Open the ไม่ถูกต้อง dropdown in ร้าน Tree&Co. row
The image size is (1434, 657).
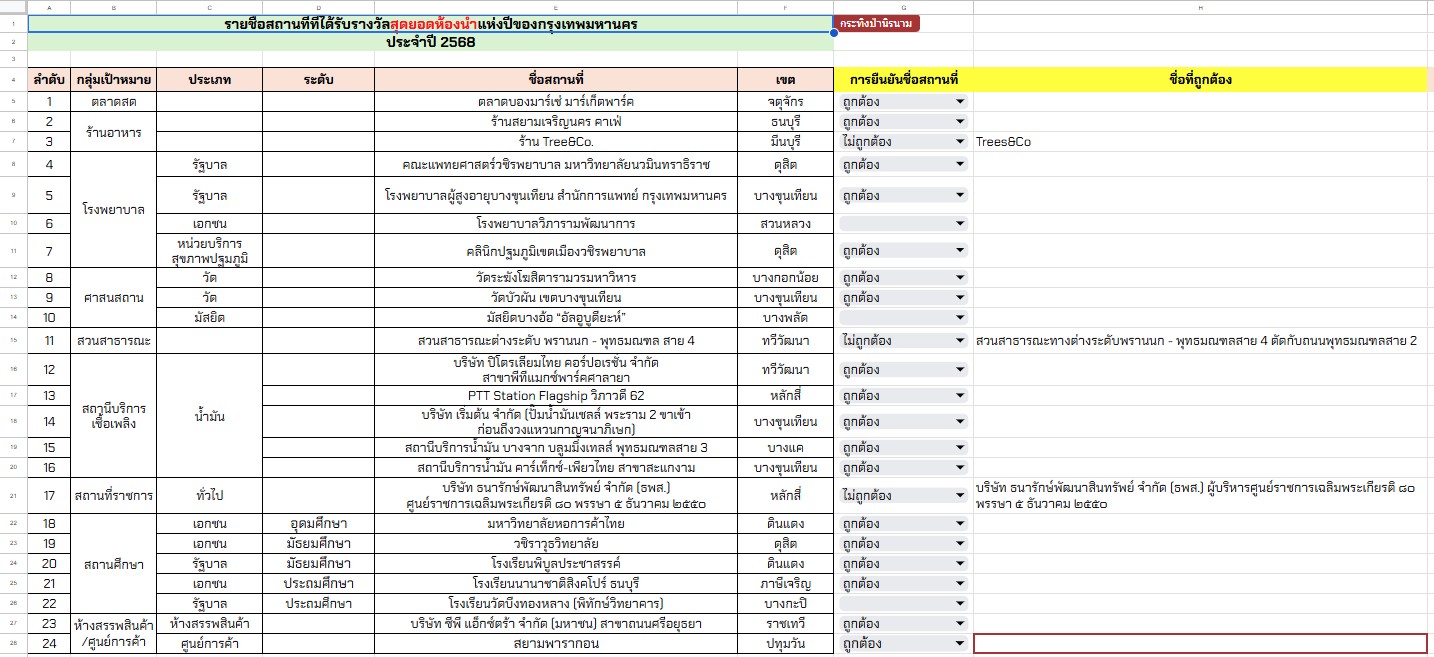[904, 142]
